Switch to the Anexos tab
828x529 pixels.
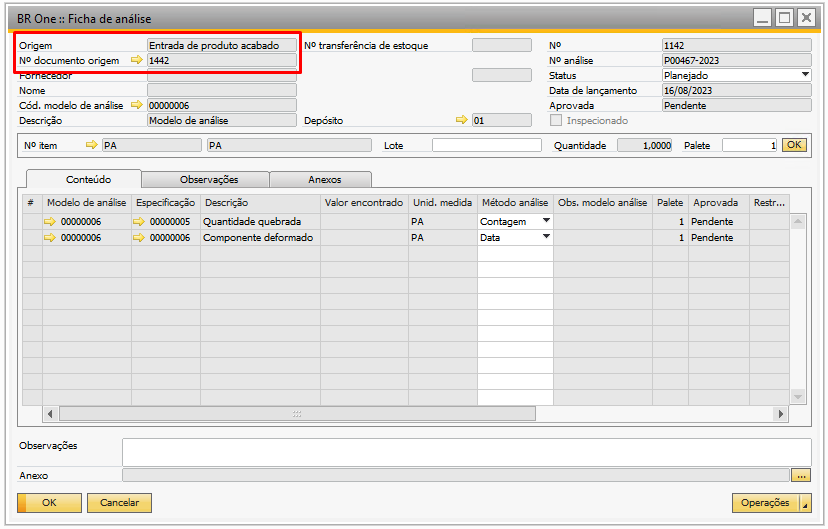click(324, 180)
